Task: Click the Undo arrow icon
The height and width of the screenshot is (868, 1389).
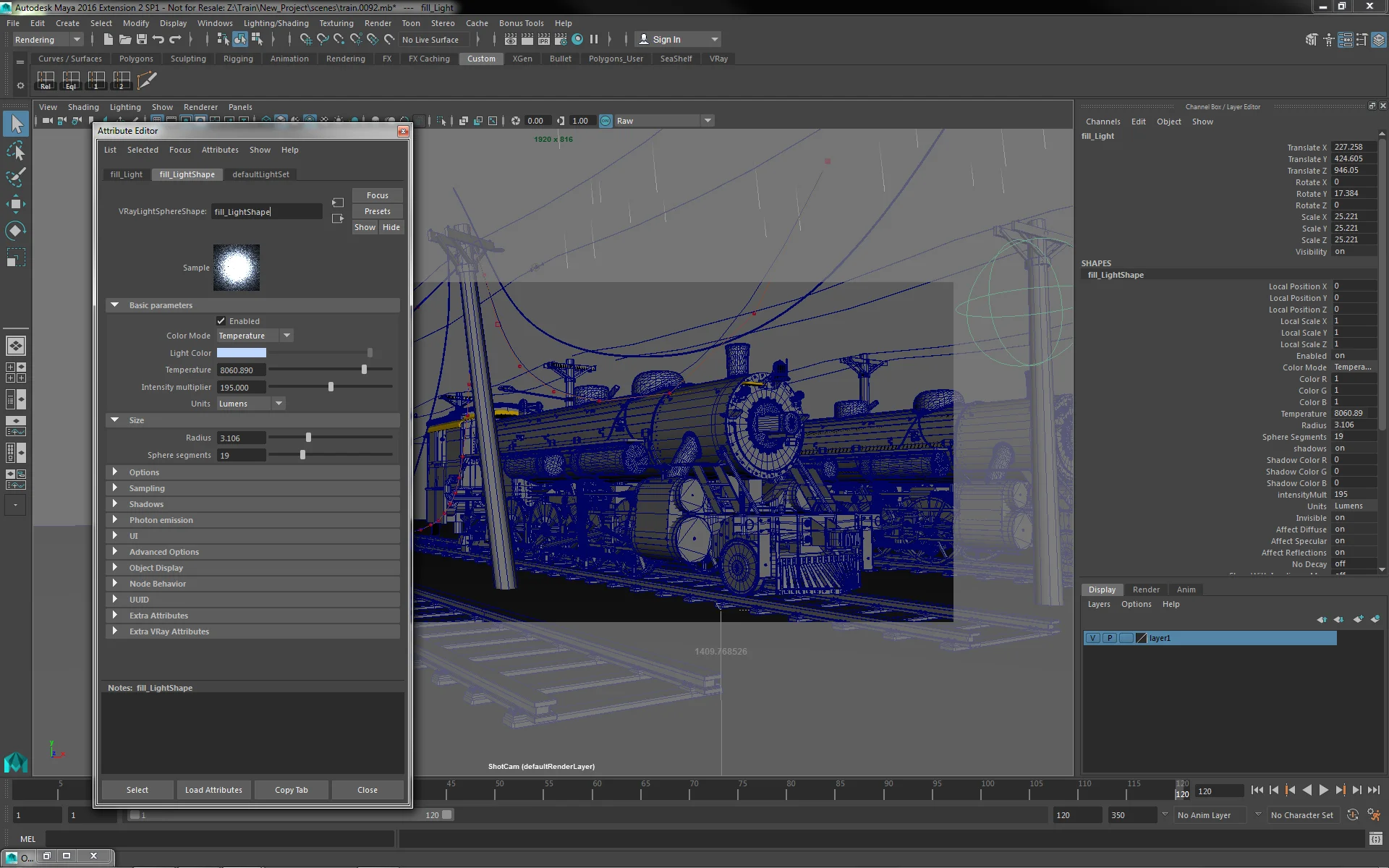Action: [x=158, y=40]
